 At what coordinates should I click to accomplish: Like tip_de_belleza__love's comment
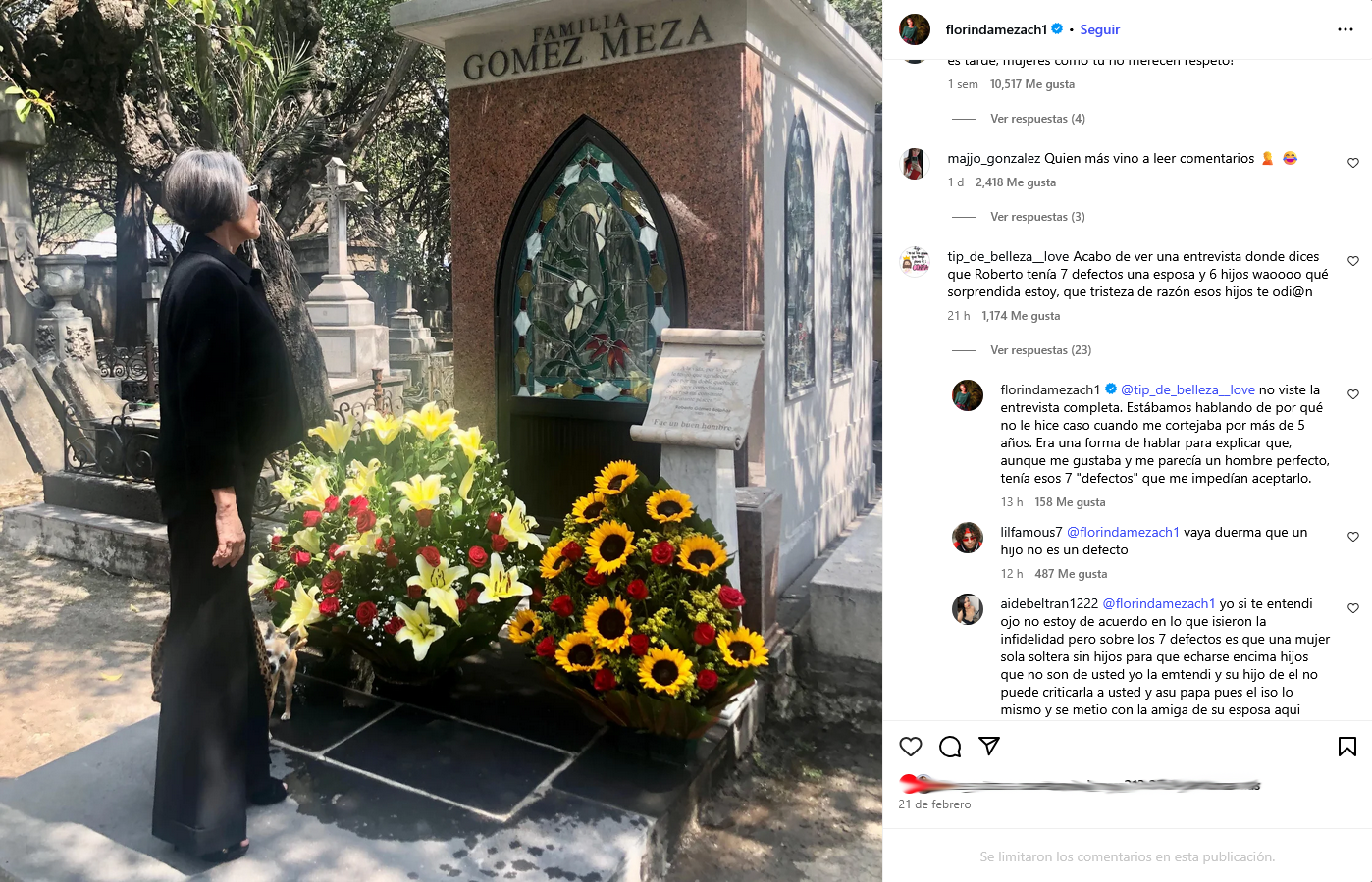tap(1353, 261)
